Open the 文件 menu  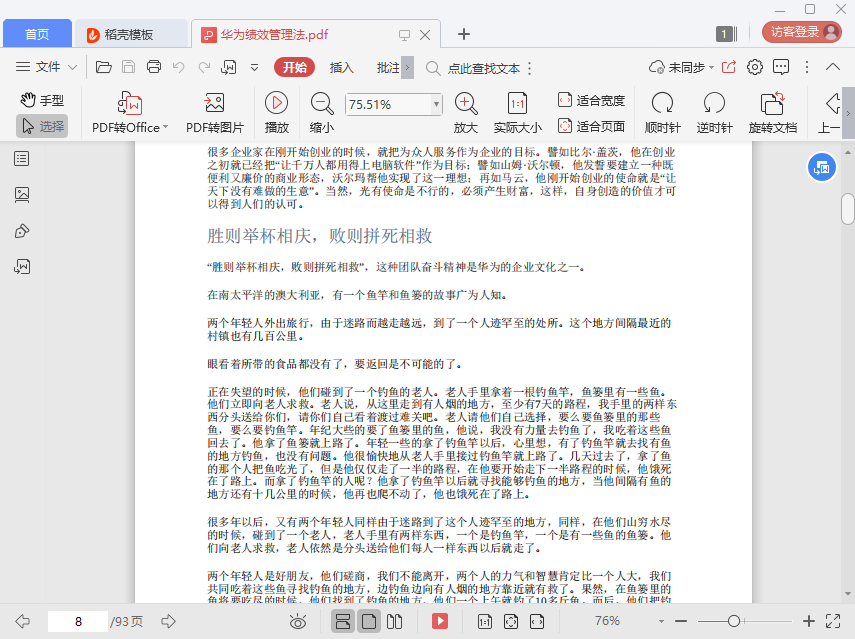pyautogui.click(x=38, y=67)
